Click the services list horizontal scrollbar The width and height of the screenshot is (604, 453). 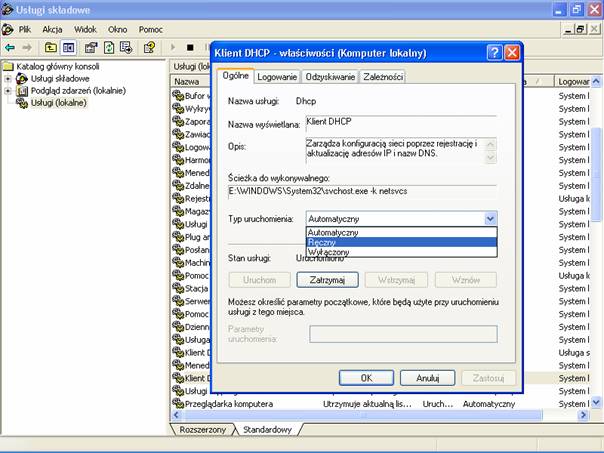click(363, 415)
